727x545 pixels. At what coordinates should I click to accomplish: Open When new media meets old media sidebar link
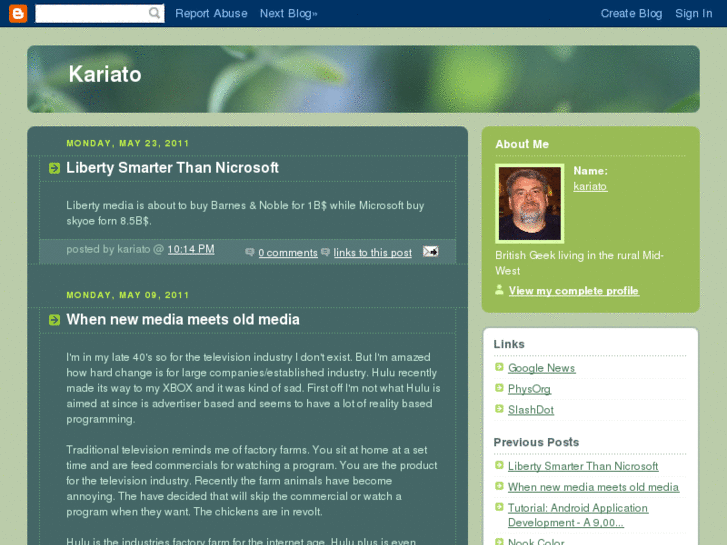point(593,487)
